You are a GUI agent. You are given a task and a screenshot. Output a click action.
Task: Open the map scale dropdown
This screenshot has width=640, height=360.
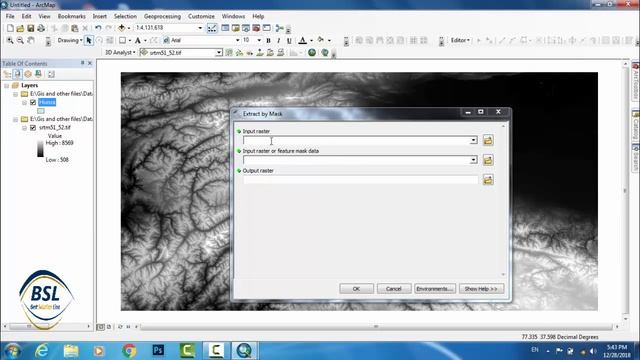(x=200, y=28)
